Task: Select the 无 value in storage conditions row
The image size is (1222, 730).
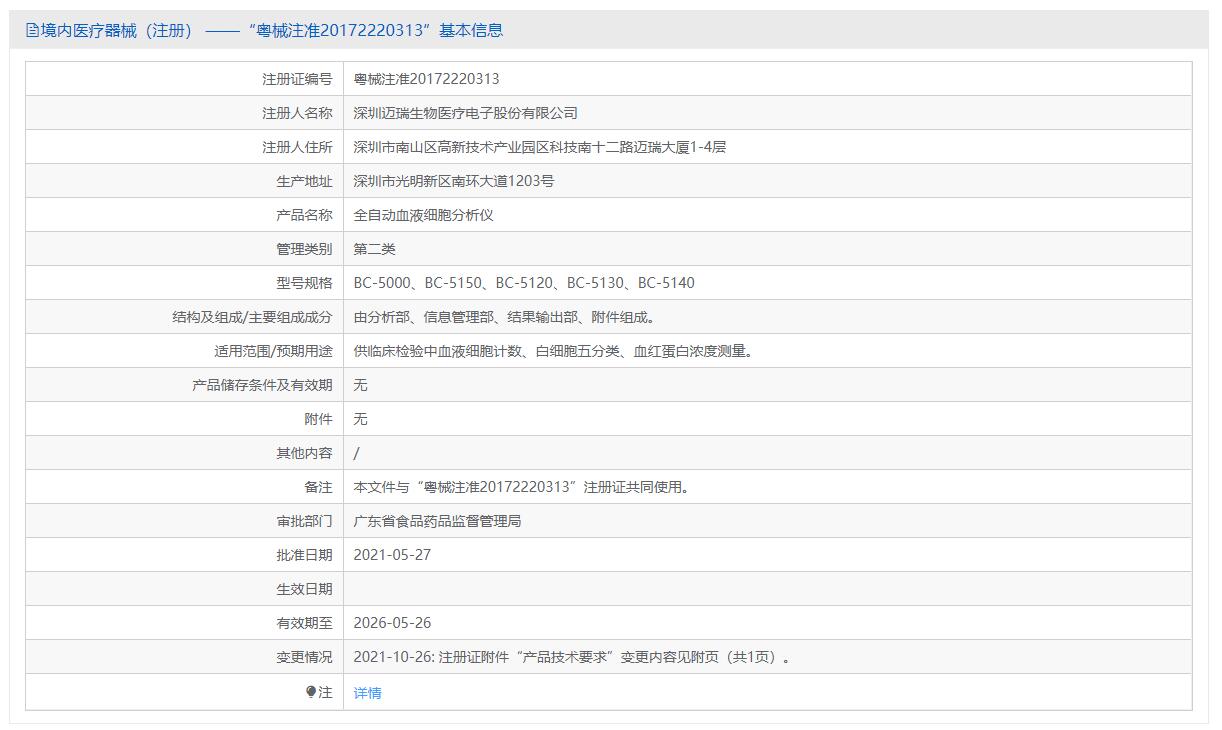Action: (361, 385)
